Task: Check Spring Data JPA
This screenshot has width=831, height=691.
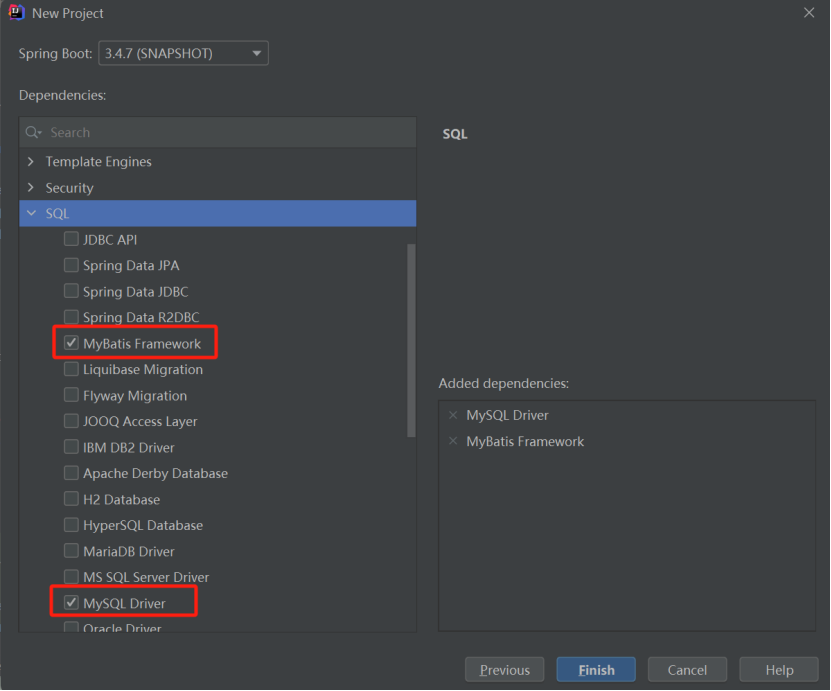Action: (x=71, y=265)
